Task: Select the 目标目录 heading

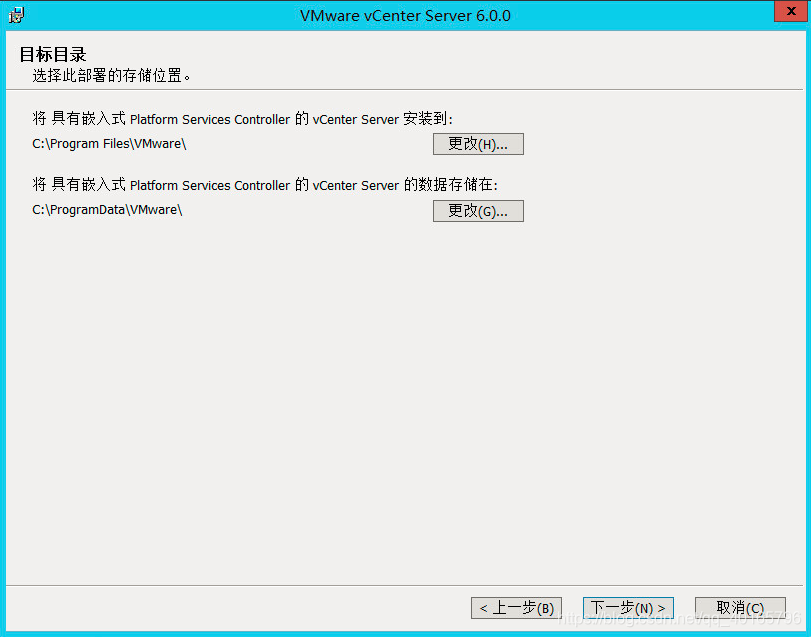Action: coord(53,54)
